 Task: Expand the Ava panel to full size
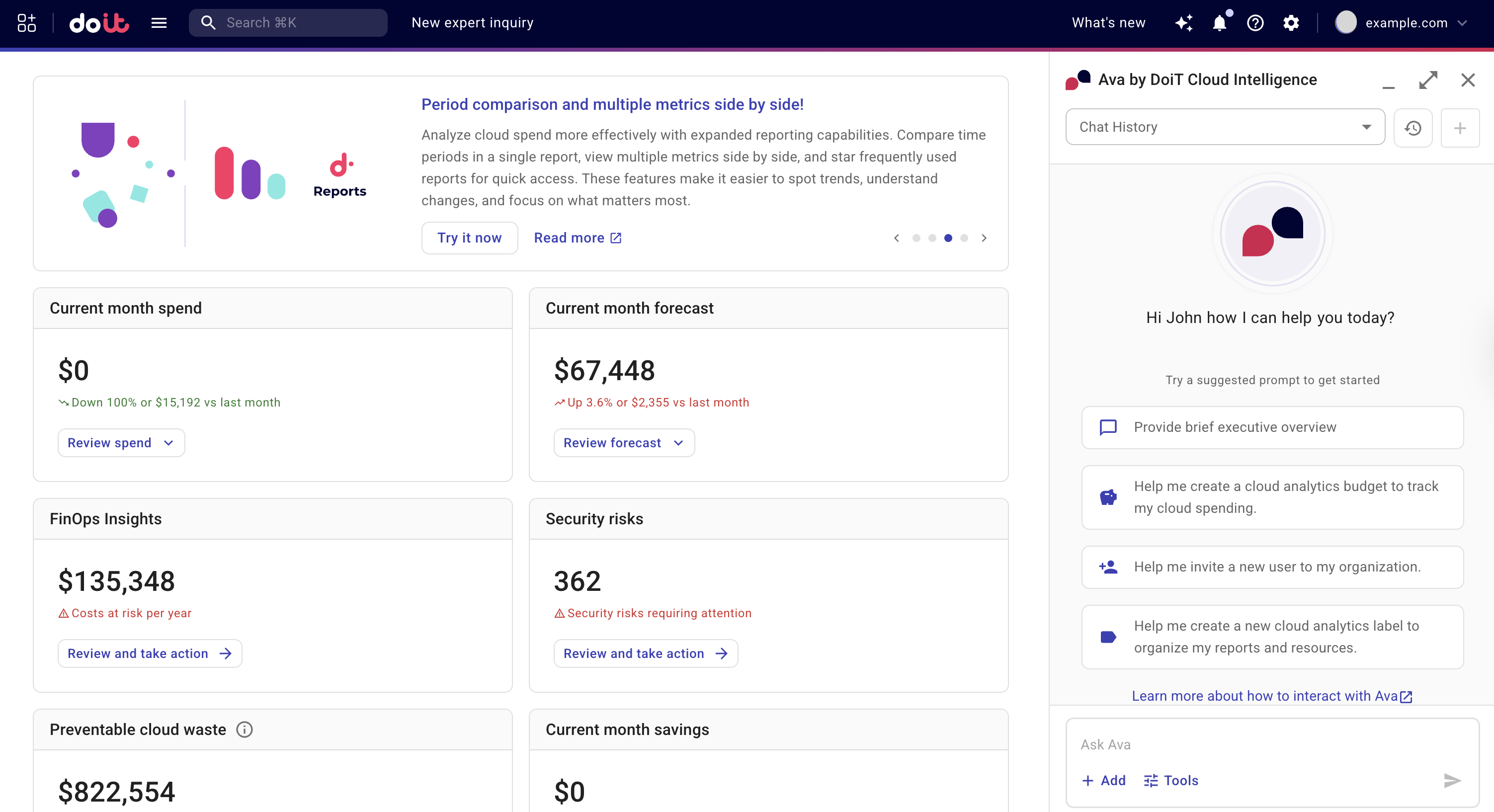(1428, 80)
